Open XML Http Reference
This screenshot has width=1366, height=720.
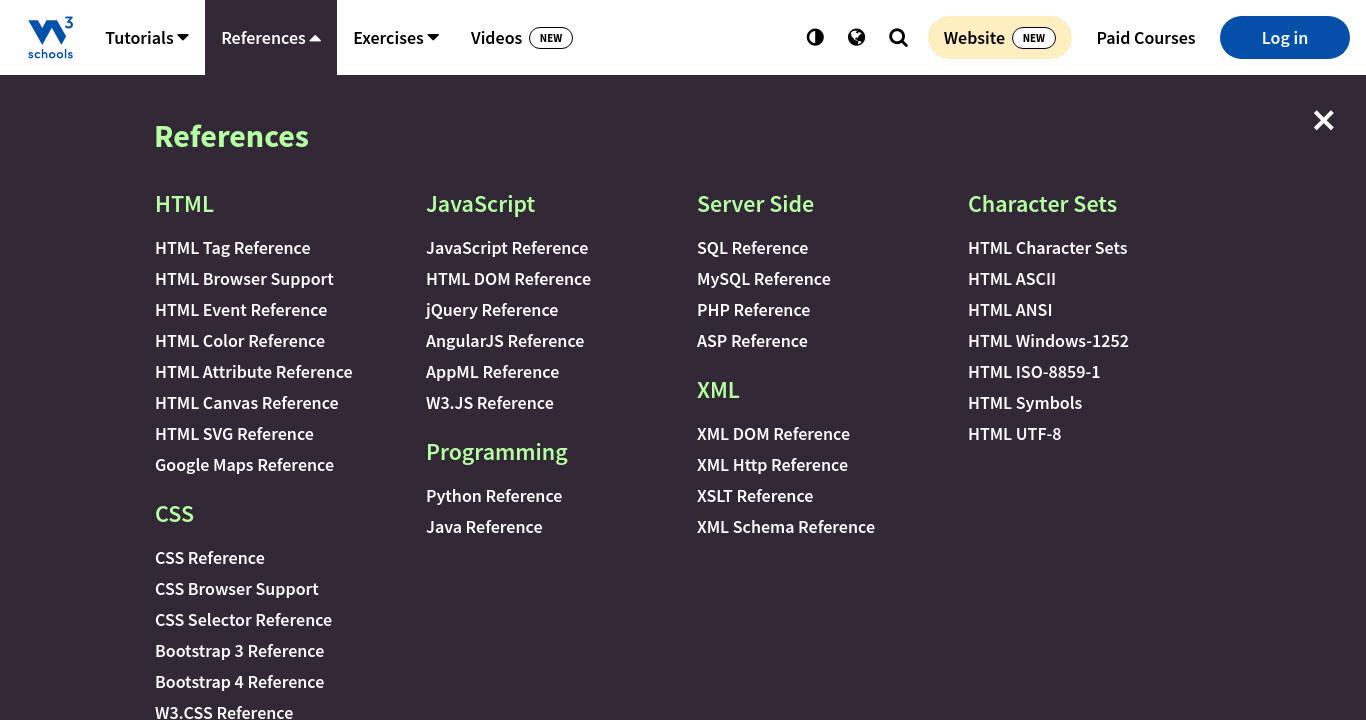pos(772,465)
